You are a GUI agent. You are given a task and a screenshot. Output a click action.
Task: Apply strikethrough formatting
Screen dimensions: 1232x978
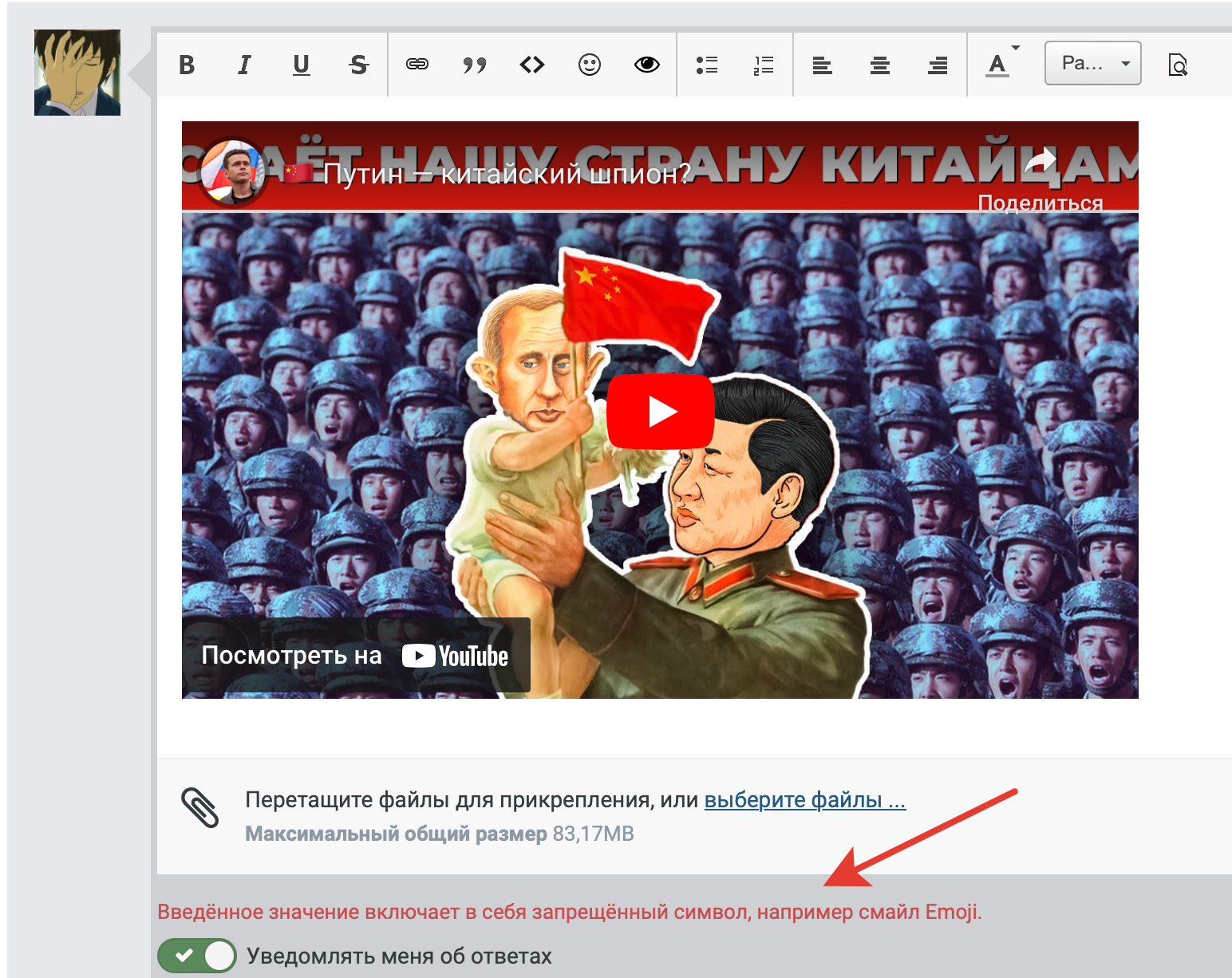[359, 65]
